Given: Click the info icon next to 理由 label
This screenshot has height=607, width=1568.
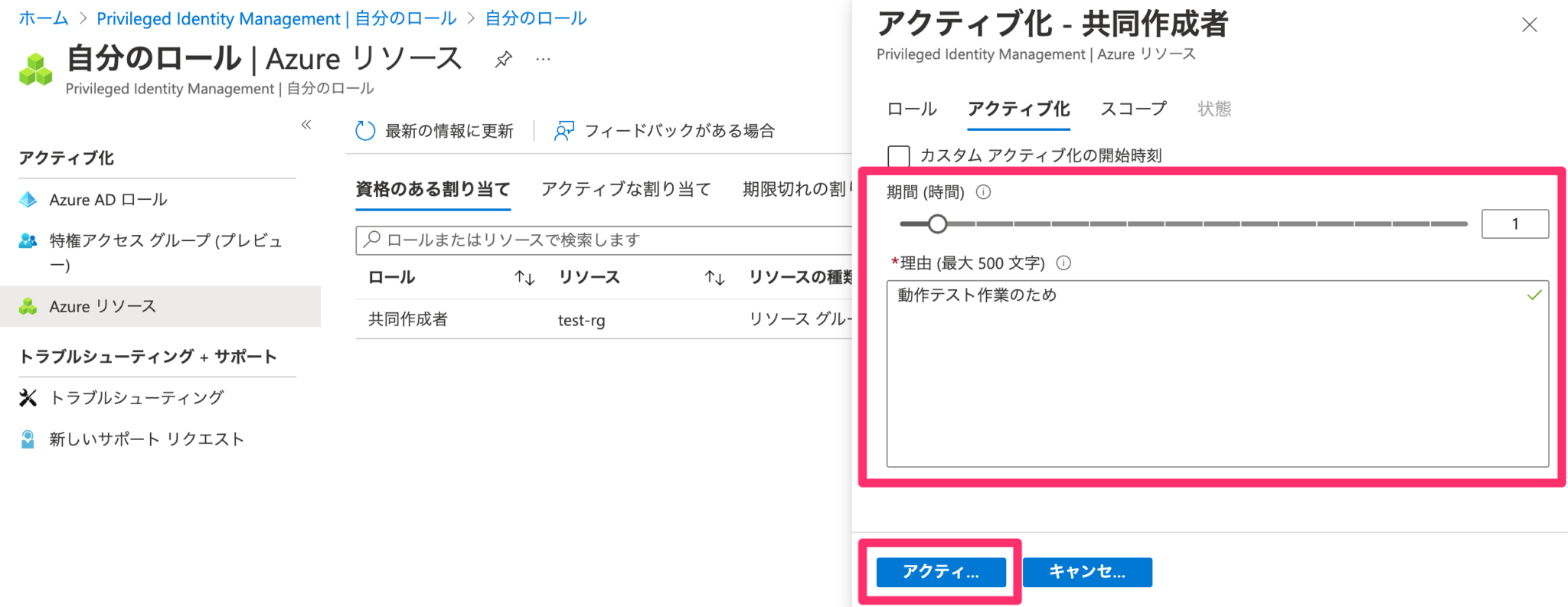Looking at the screenshot, I should (x=1063, y=263).
